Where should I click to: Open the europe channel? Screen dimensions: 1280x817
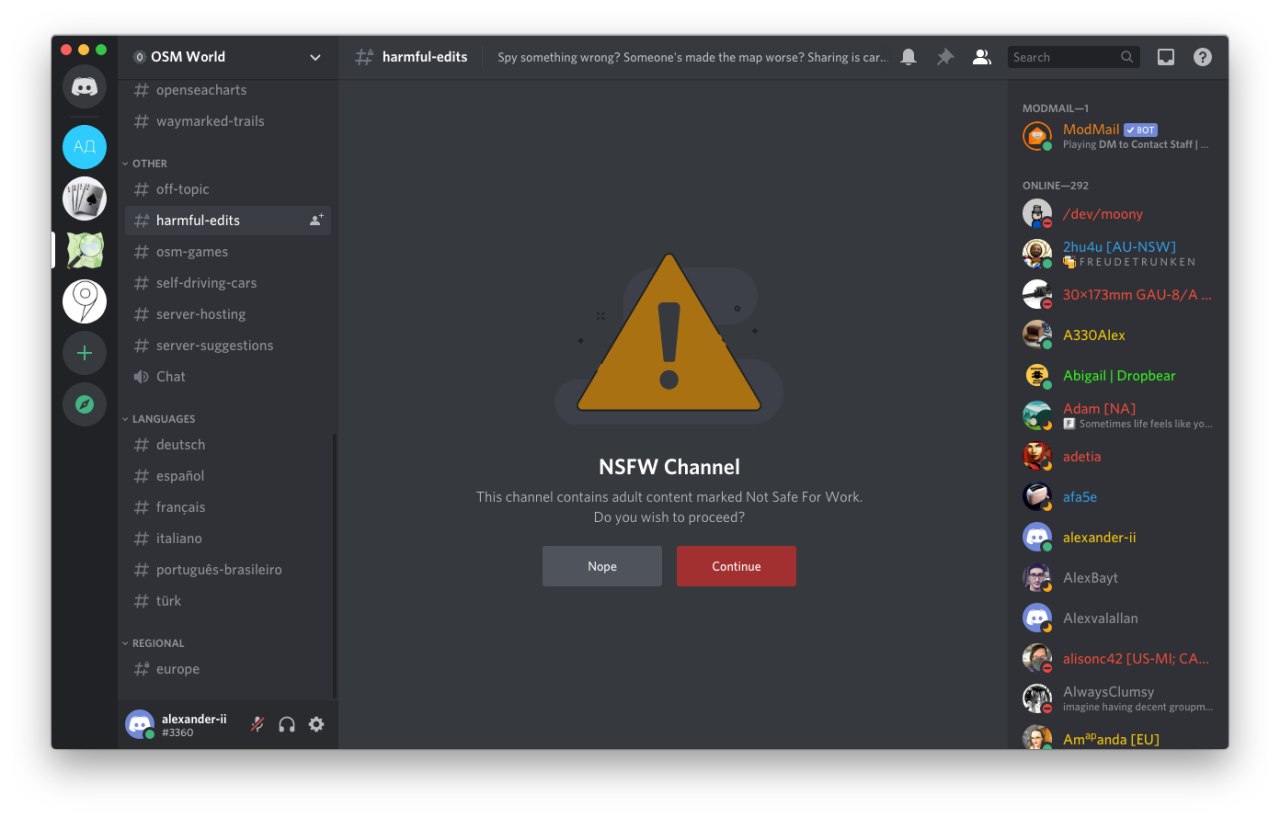click(228, 669)
